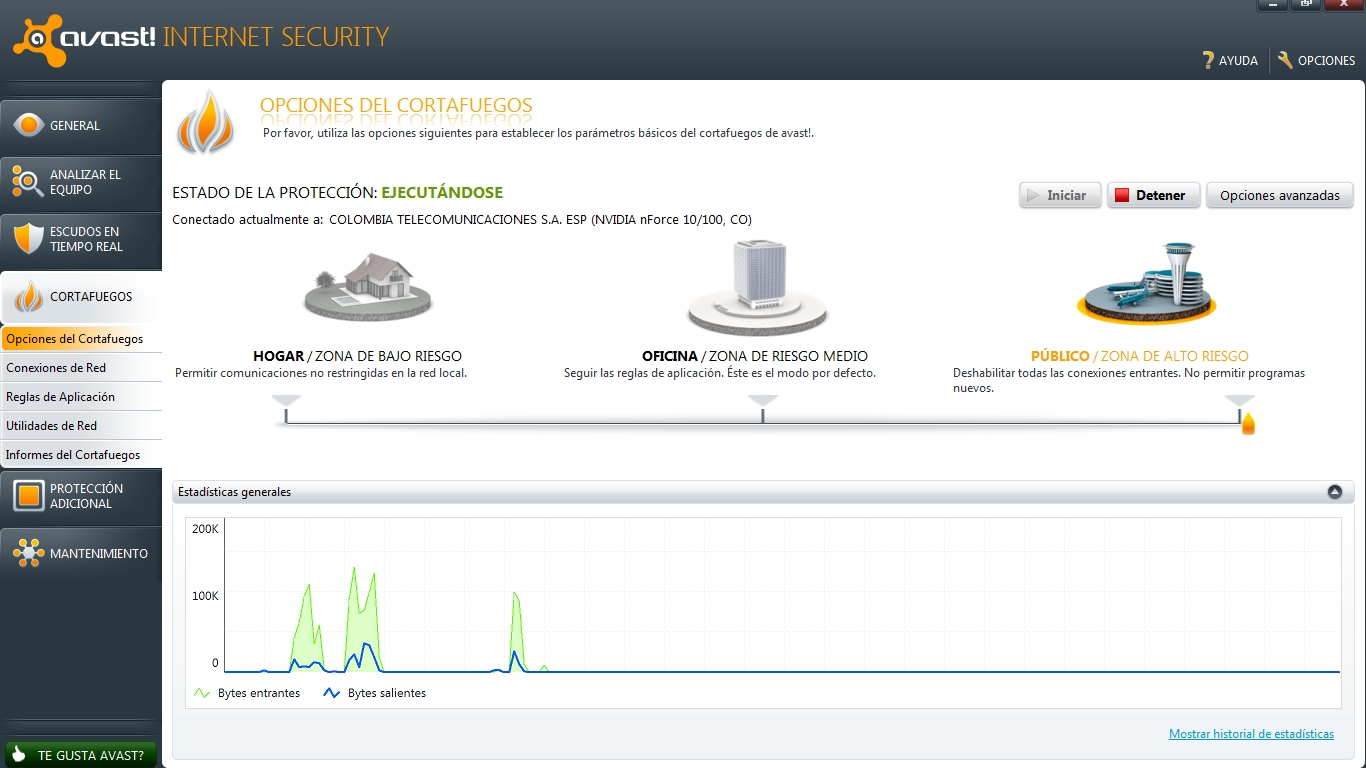
Task: Click Mostrar historial de estadísticas link
Action: click(1251, 734)
